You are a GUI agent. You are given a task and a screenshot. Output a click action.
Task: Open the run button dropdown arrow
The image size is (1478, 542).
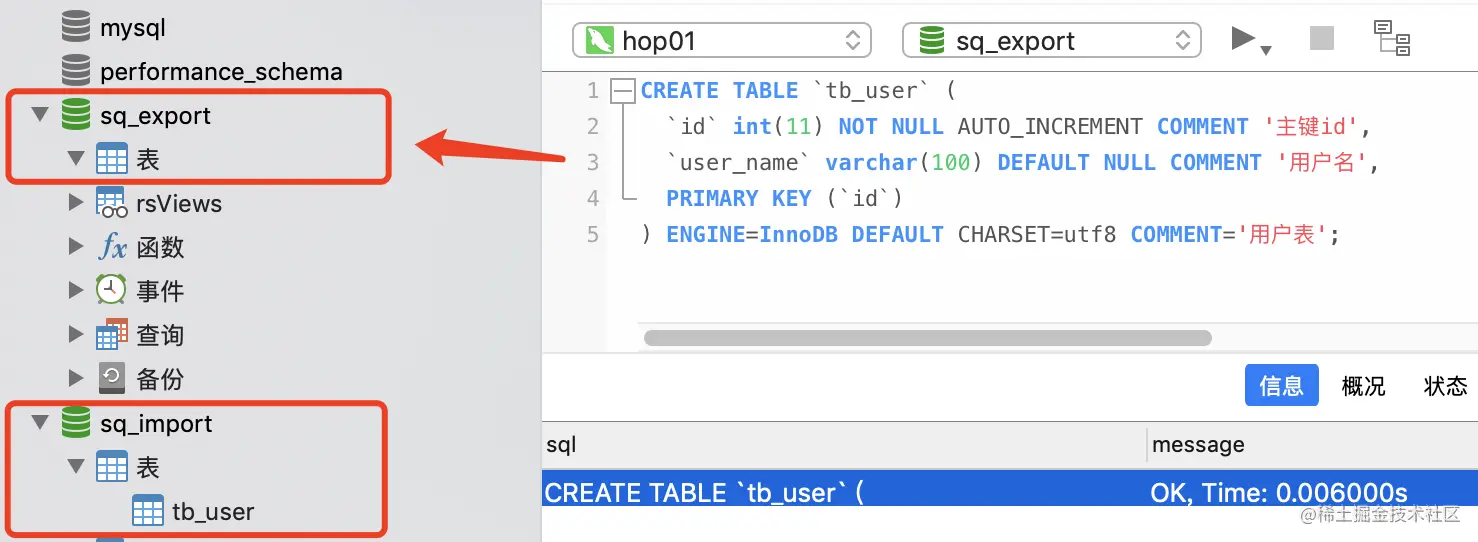click(x=1266, y=50)
